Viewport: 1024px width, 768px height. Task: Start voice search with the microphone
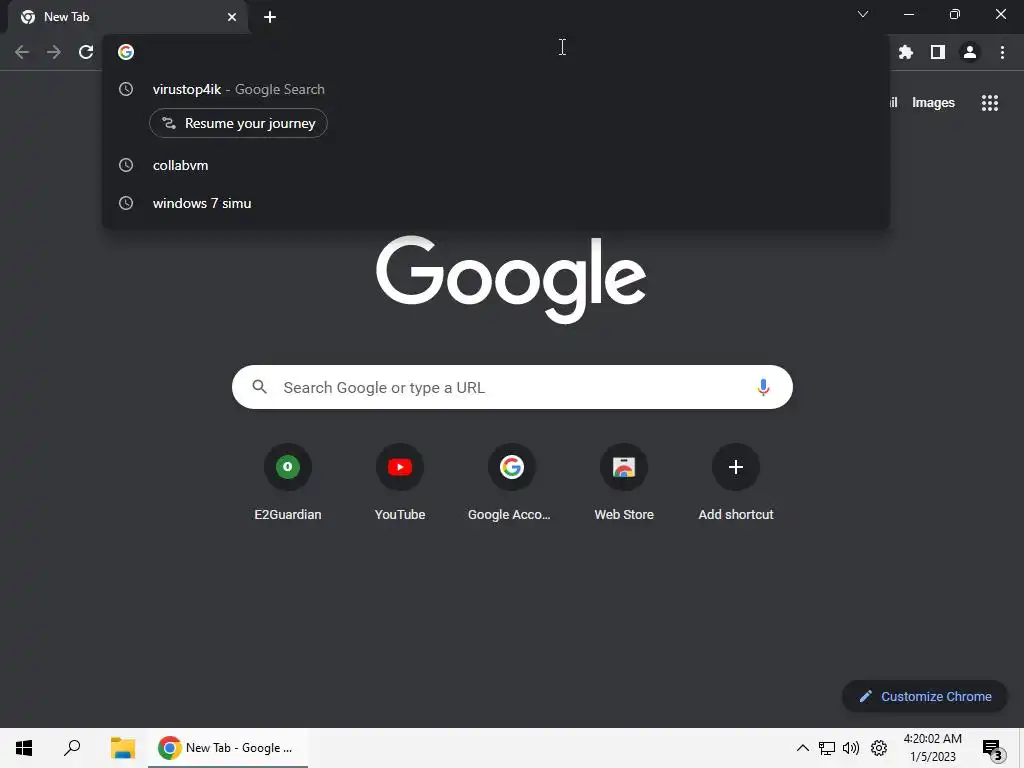coord(763,387)
